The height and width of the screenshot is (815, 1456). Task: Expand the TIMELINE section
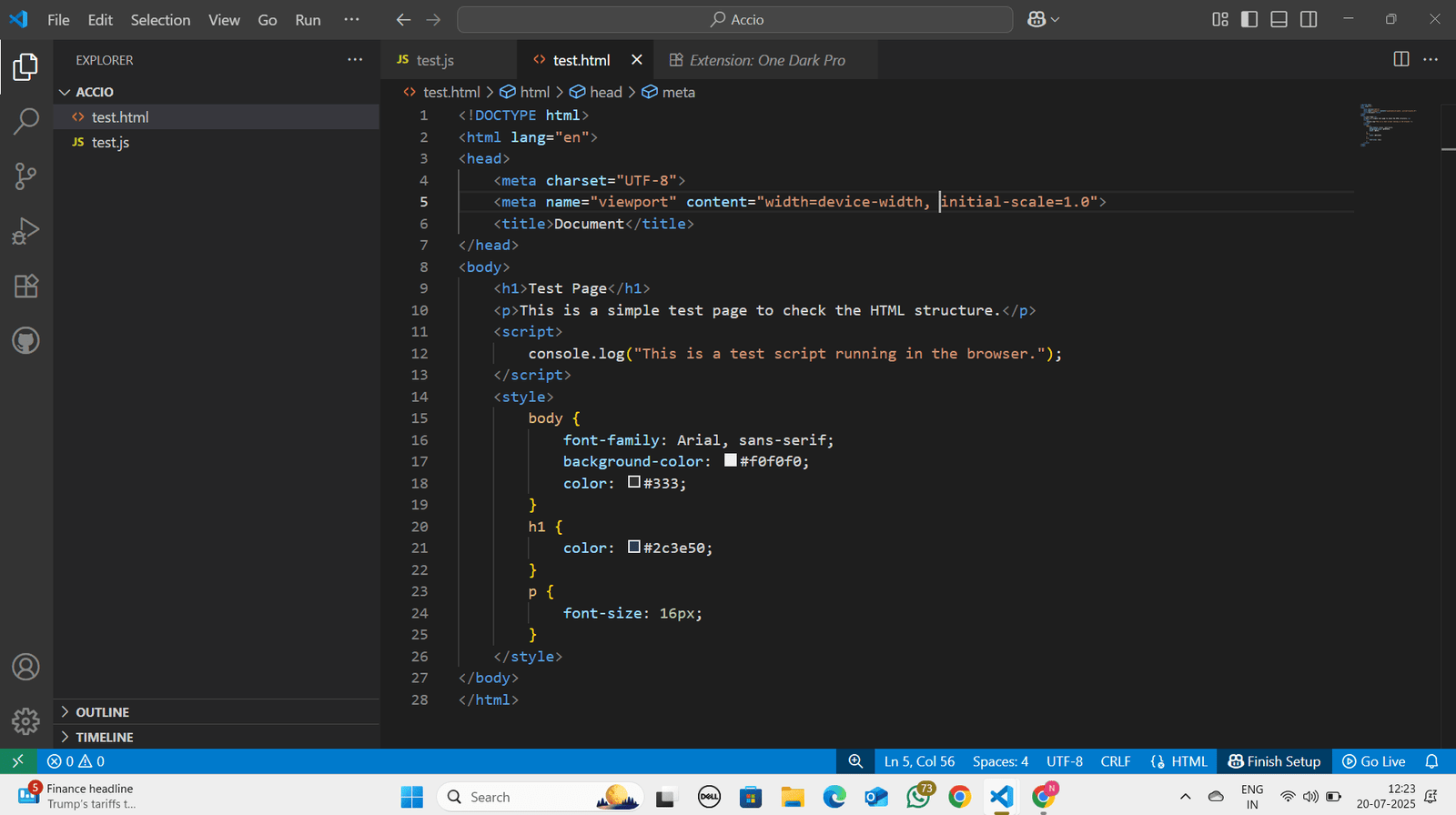tap(104, 737)
